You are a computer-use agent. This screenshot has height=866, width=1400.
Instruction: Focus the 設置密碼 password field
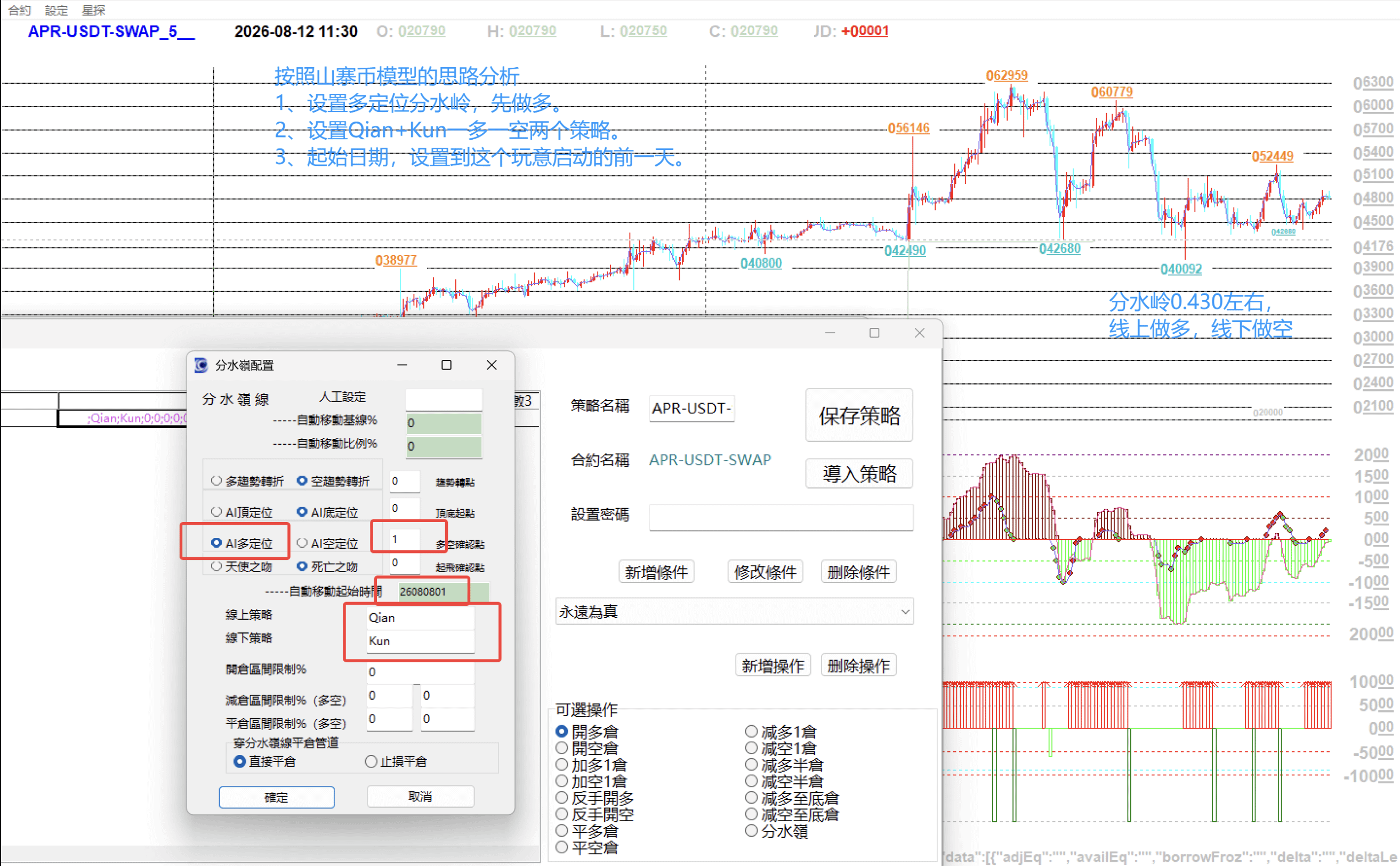coord(781,517)
